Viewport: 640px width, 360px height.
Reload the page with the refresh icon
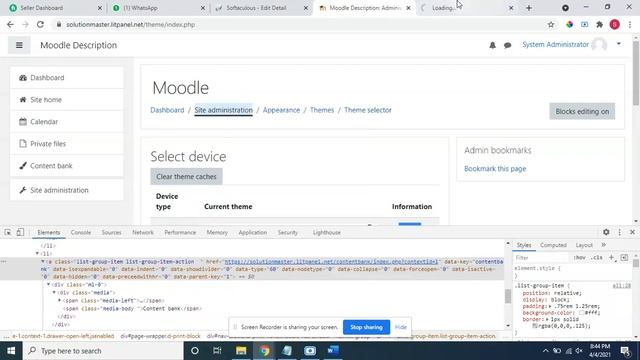[x=40, y=24]
